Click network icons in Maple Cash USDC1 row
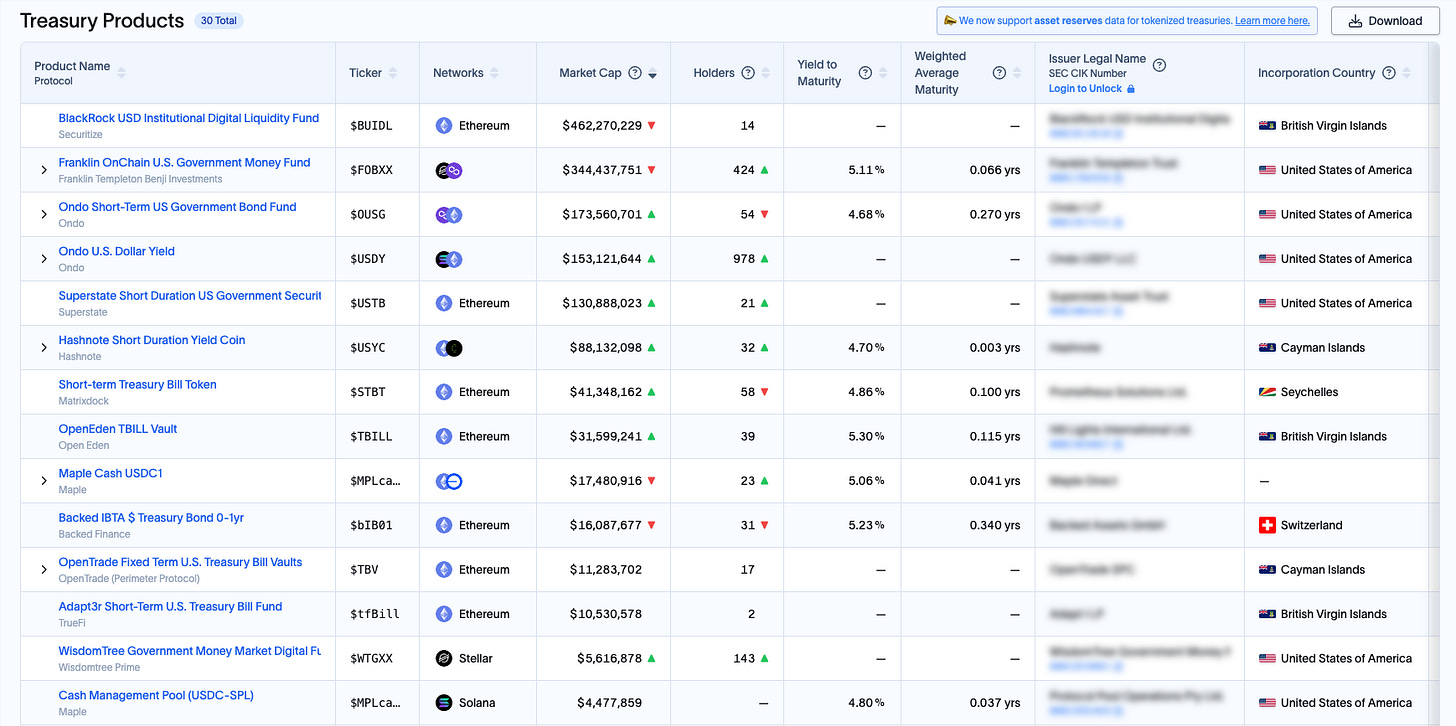Viewport: 1456px width, 726px height. point(449,481)
